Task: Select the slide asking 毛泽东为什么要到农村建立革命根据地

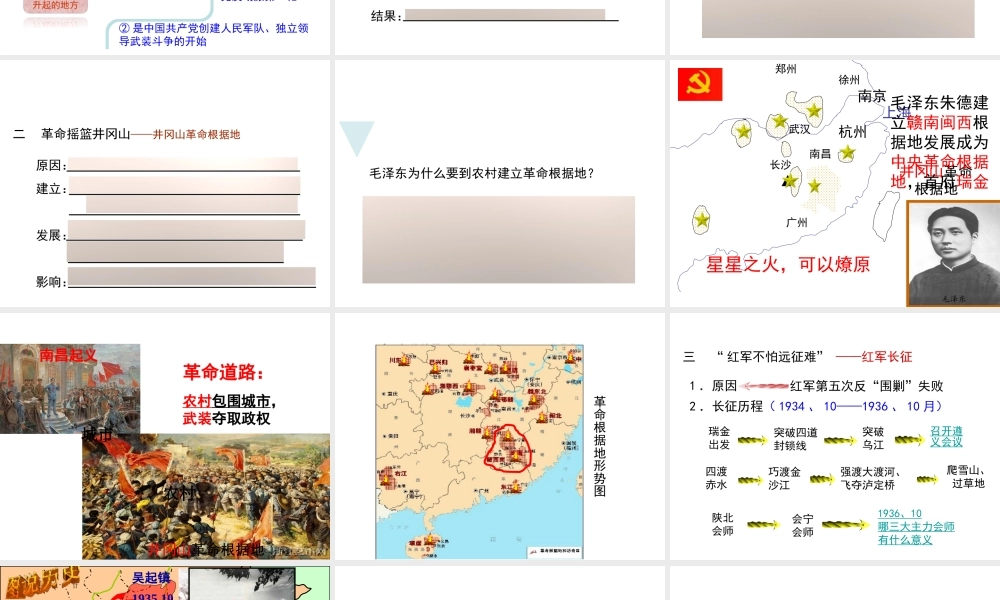Action: point(500,183)
